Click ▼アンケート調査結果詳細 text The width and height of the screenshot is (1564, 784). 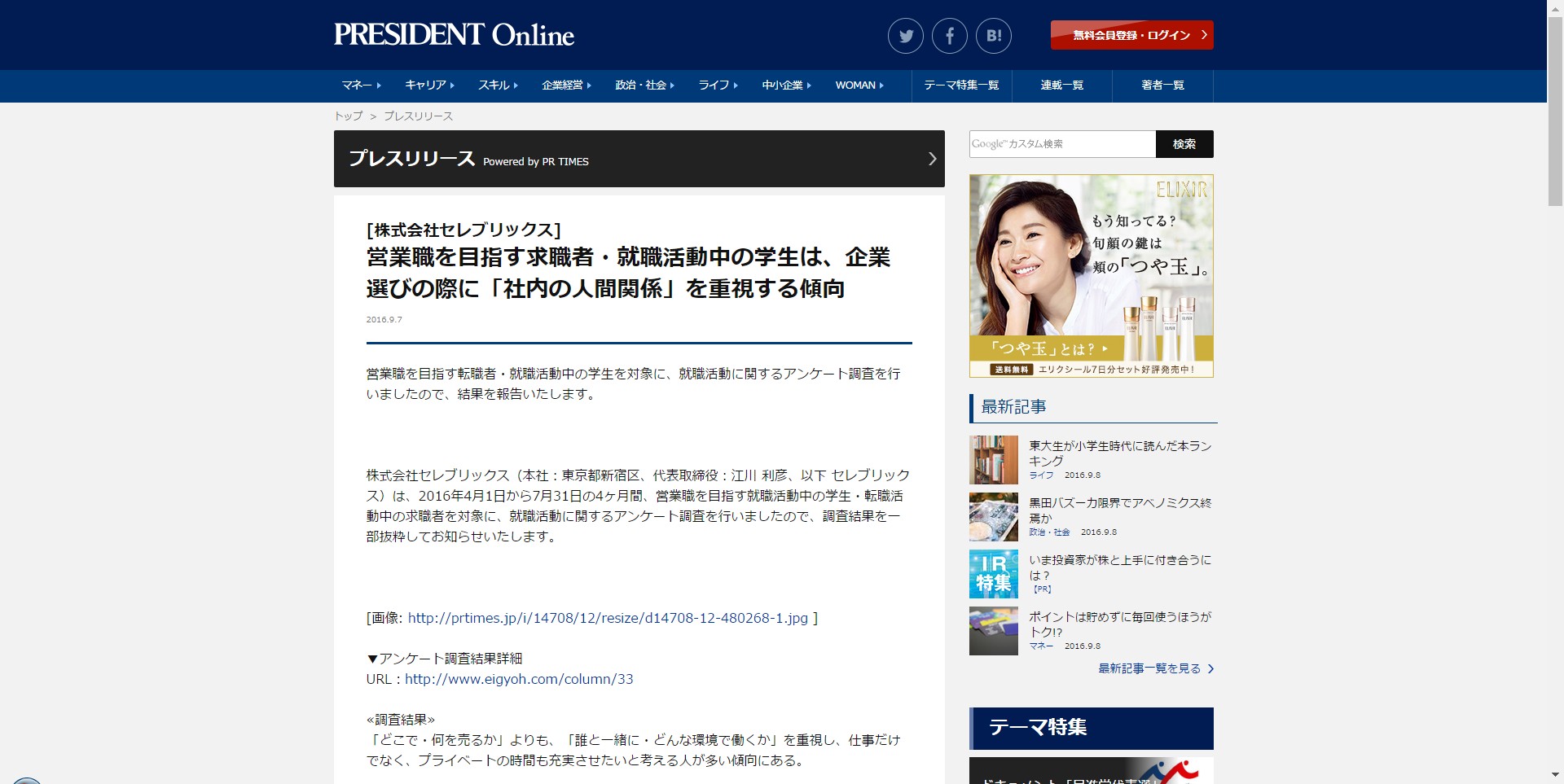[444, 659]
